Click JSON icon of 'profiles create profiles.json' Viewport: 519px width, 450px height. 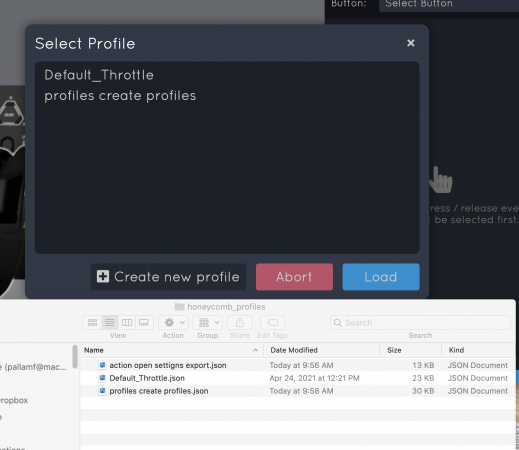click(x=102, y=391)
